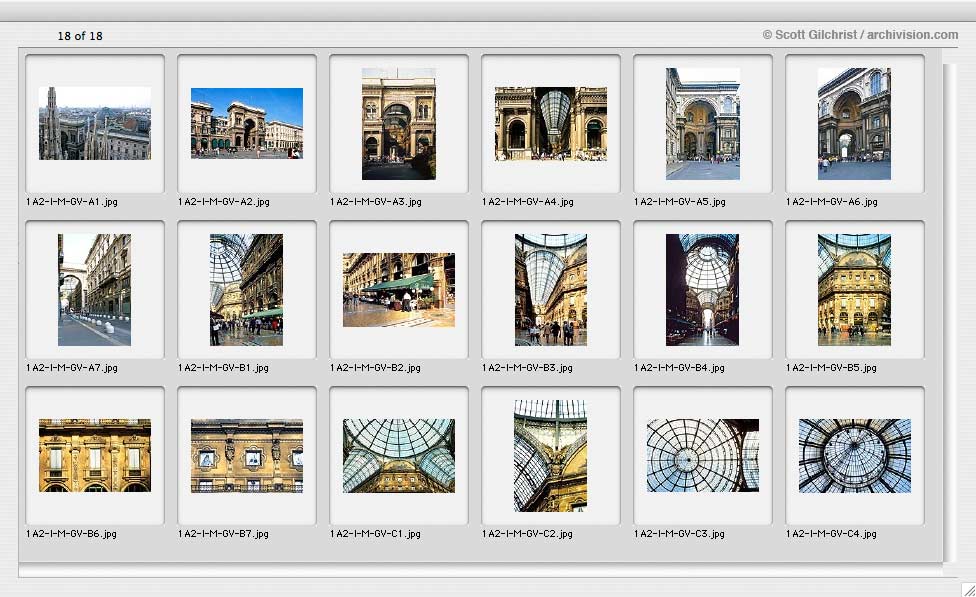Select thumbnail 1A2-I-M-GV-A3.jpg
Screen dimensions: 976x597
point(398,124)
